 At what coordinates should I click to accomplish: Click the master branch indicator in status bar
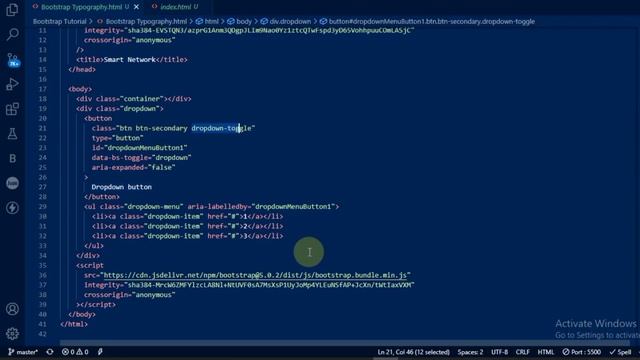23,352
